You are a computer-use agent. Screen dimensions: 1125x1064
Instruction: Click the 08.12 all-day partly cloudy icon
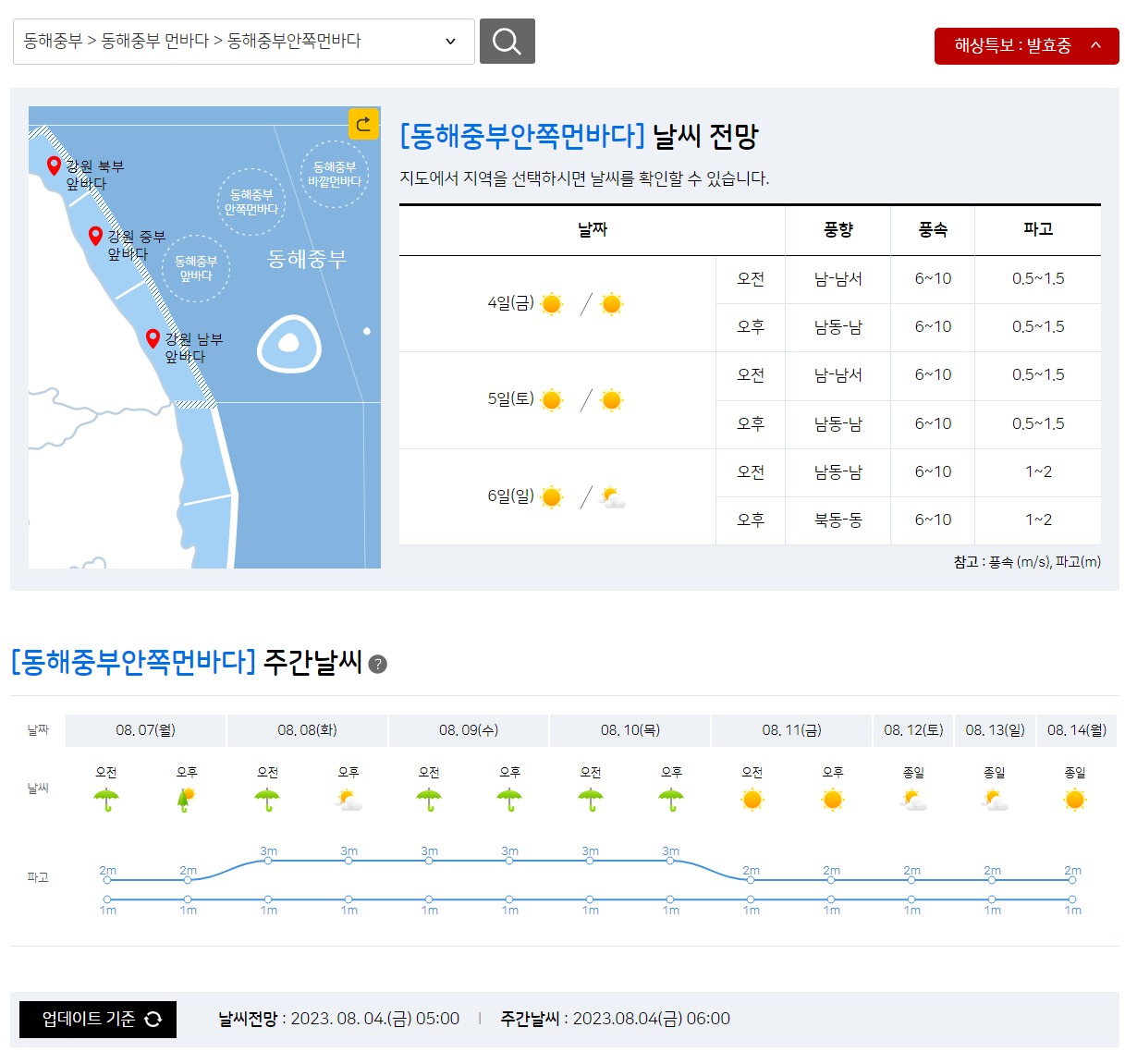click(x=913, y=800)
